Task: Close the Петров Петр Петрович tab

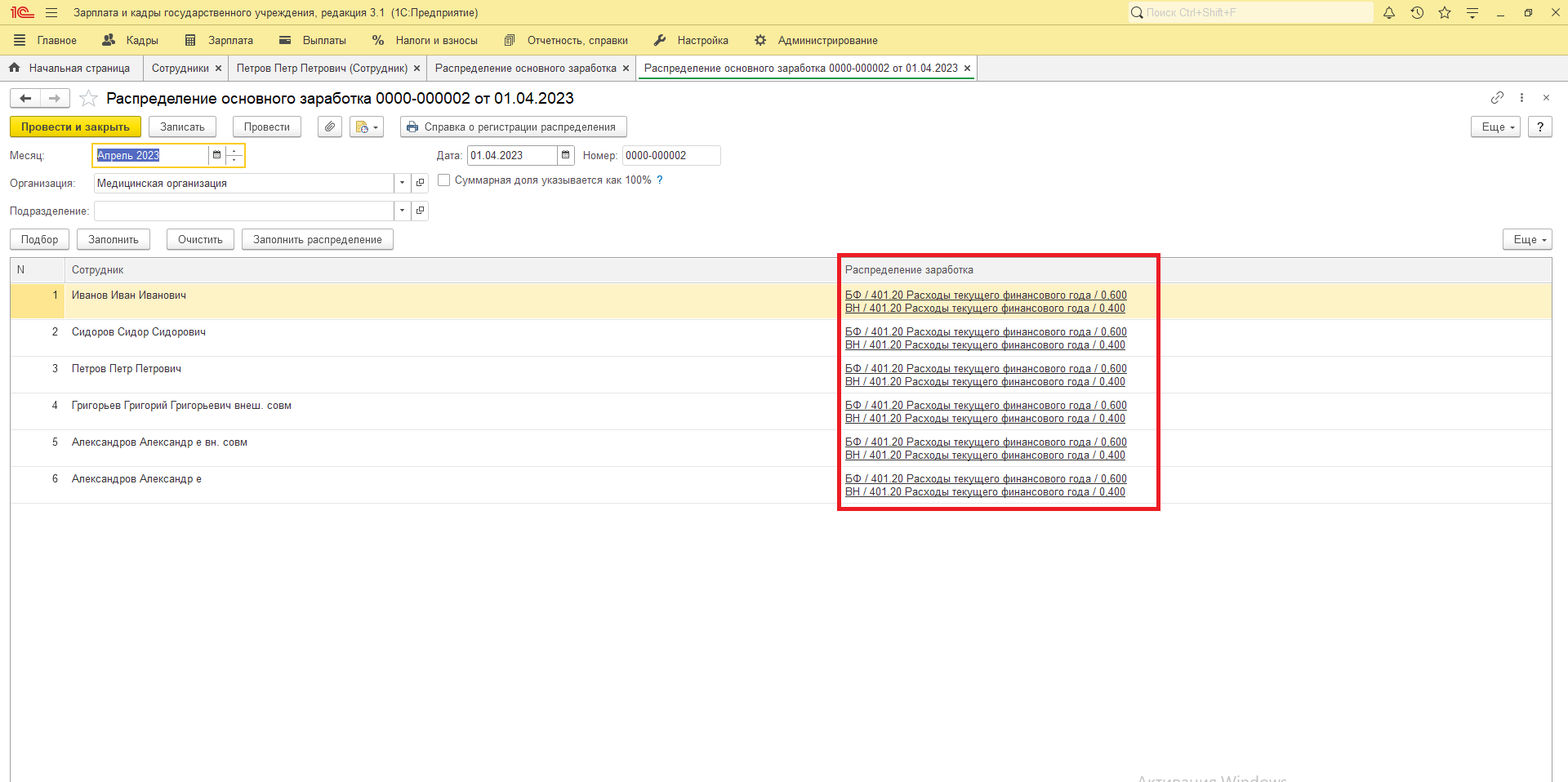Action: coord(416,69)
